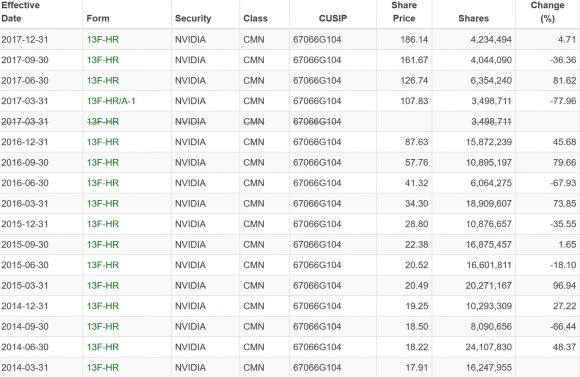
Task: Click the date cell 2015-06-30
Action: pos(25,265)
